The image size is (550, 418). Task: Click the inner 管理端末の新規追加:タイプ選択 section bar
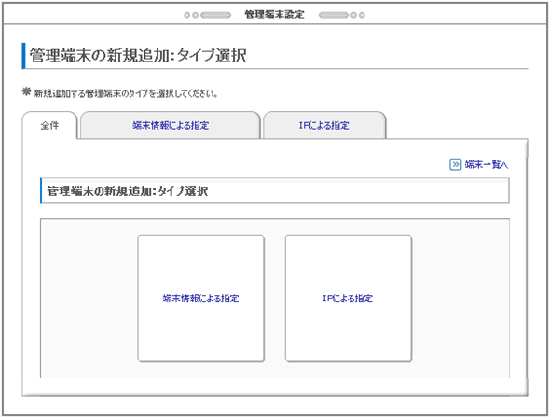(x=275, y=190)
